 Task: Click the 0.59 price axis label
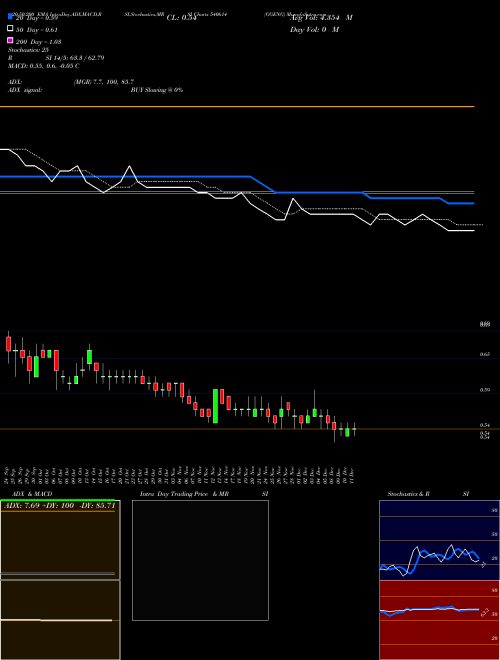485,390
